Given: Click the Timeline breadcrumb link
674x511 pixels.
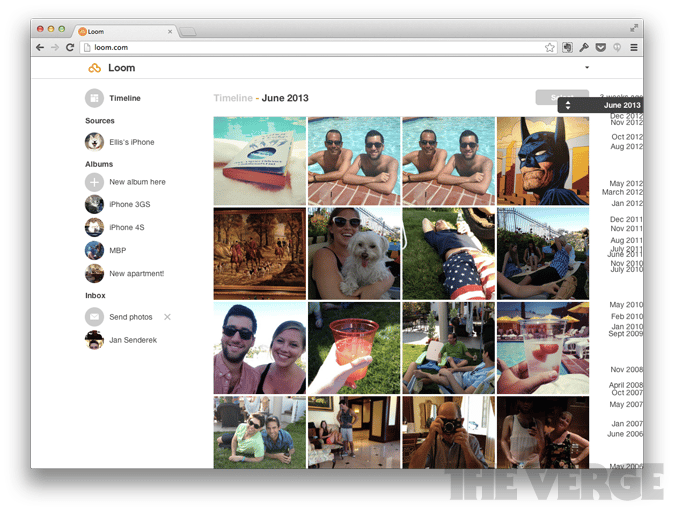Looking at the screenshot, I should click(232, 98).
